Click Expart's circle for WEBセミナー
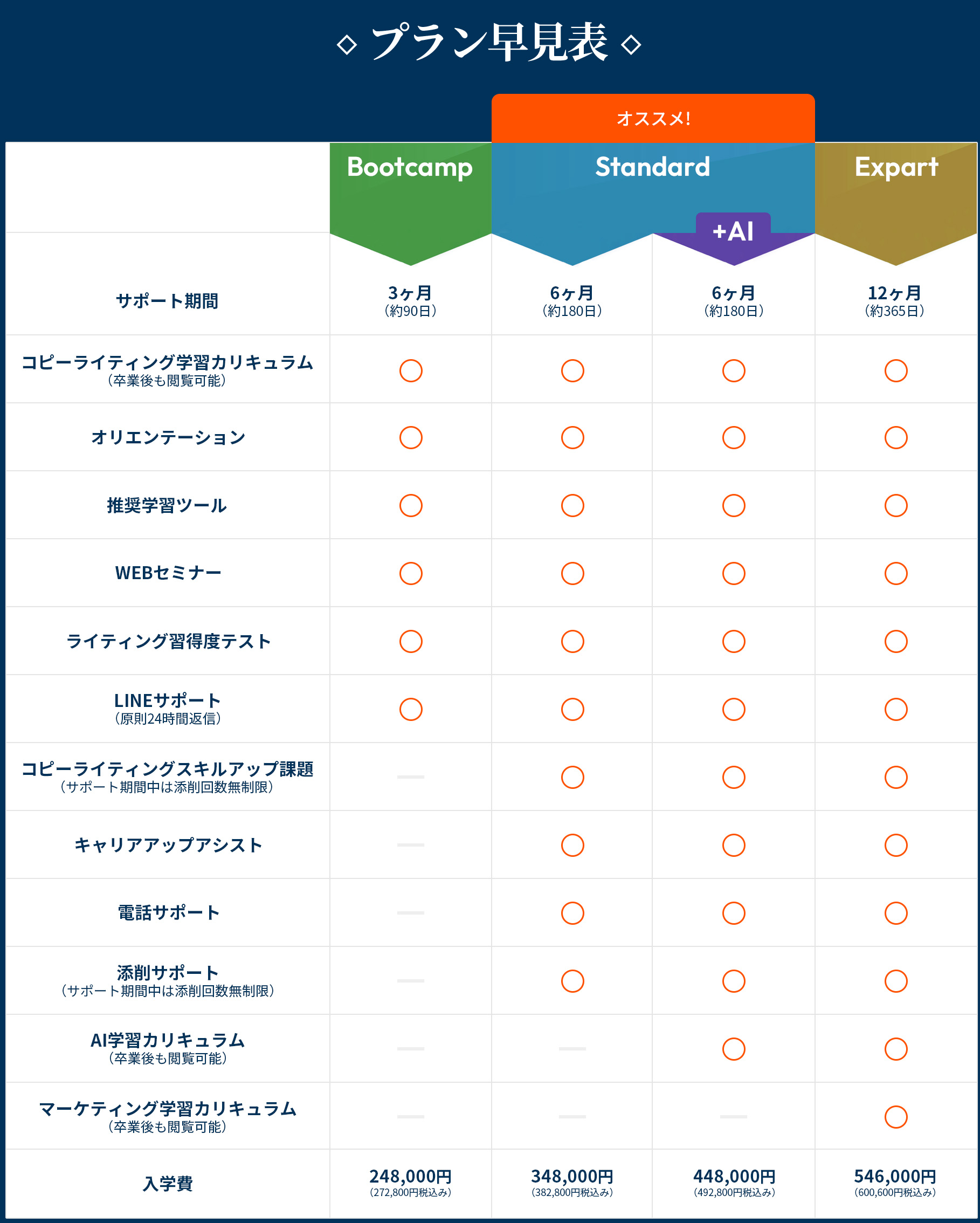Screen dimensions: 980x1223 tap(895, 574)
